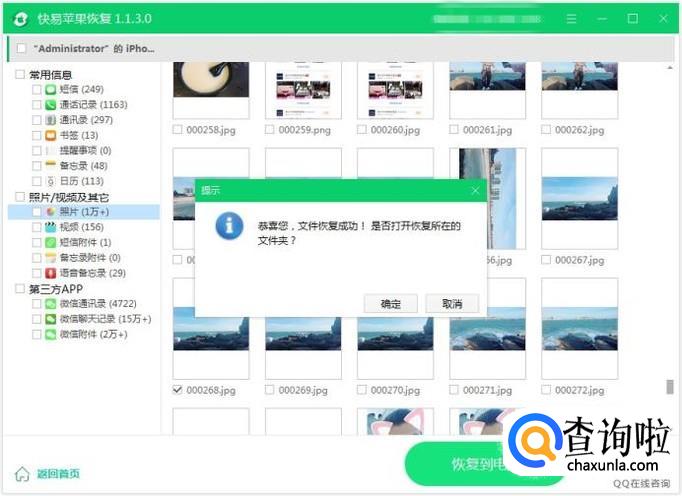Click the 快易苹果恢复 app logo
Viewport: 682px width, 496px height.
pyautogui.click(x=20, y=19)
